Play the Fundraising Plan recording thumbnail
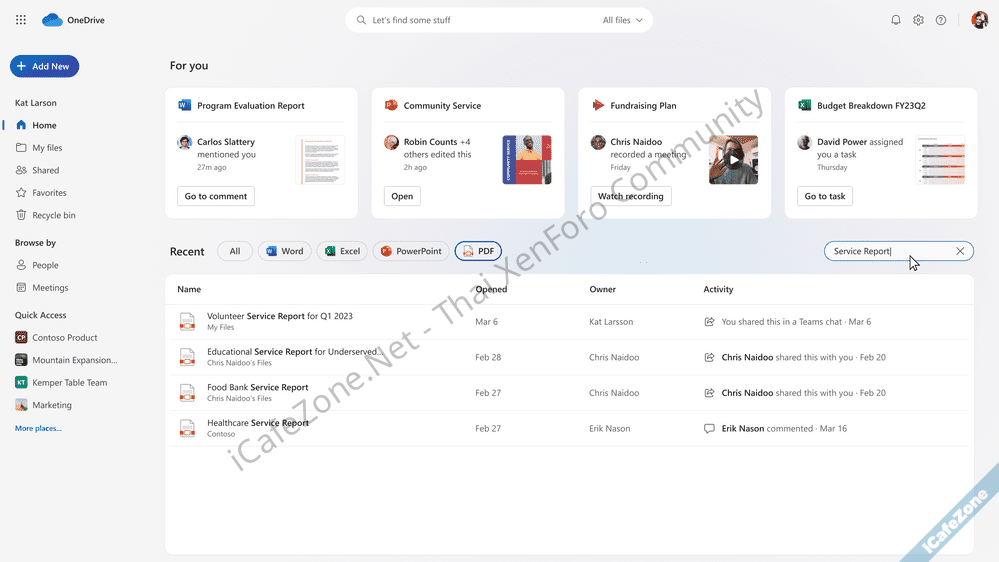This screenshot has height=562, width=999. click(x=733, y=160)
